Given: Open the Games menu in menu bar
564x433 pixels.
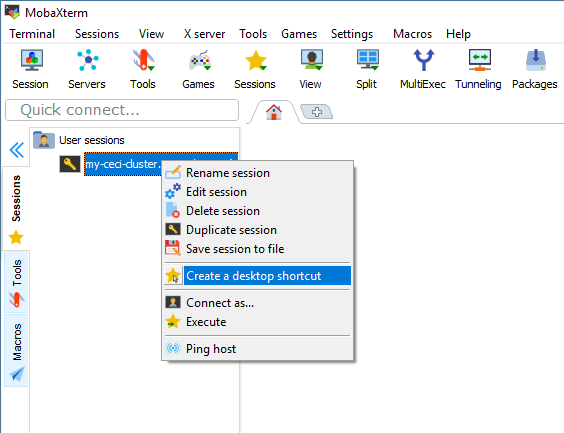Looking at the screenshot, I should coord(299,34).
